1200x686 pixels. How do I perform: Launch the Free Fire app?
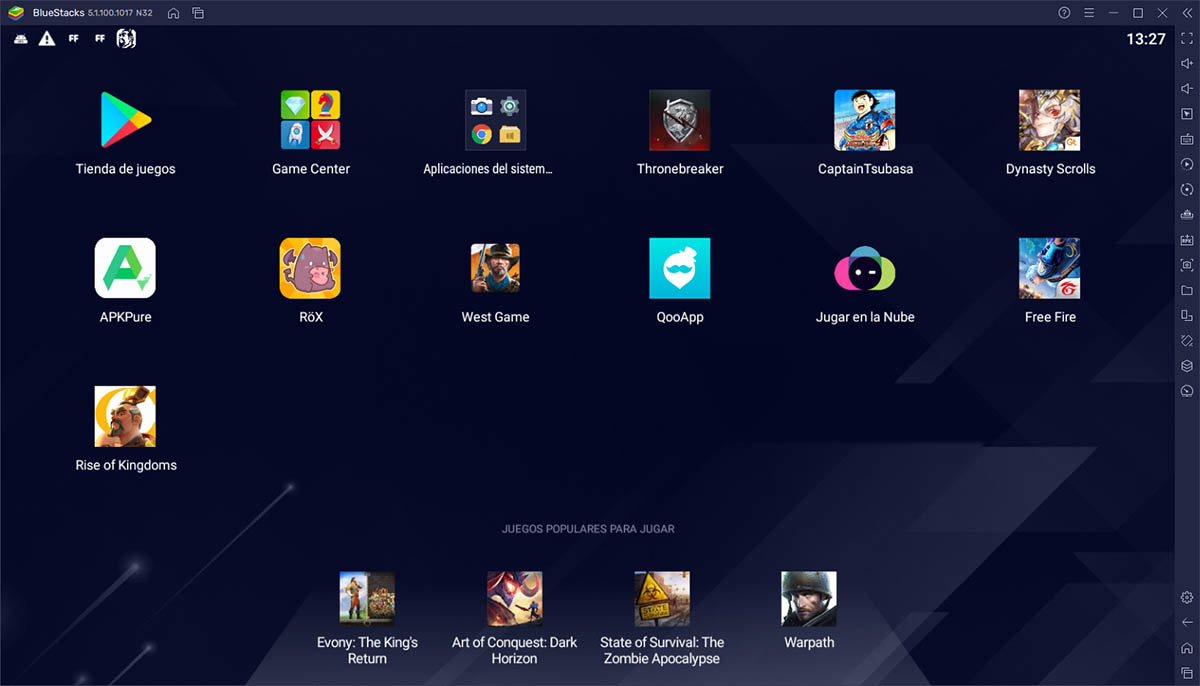point(1049,268)
